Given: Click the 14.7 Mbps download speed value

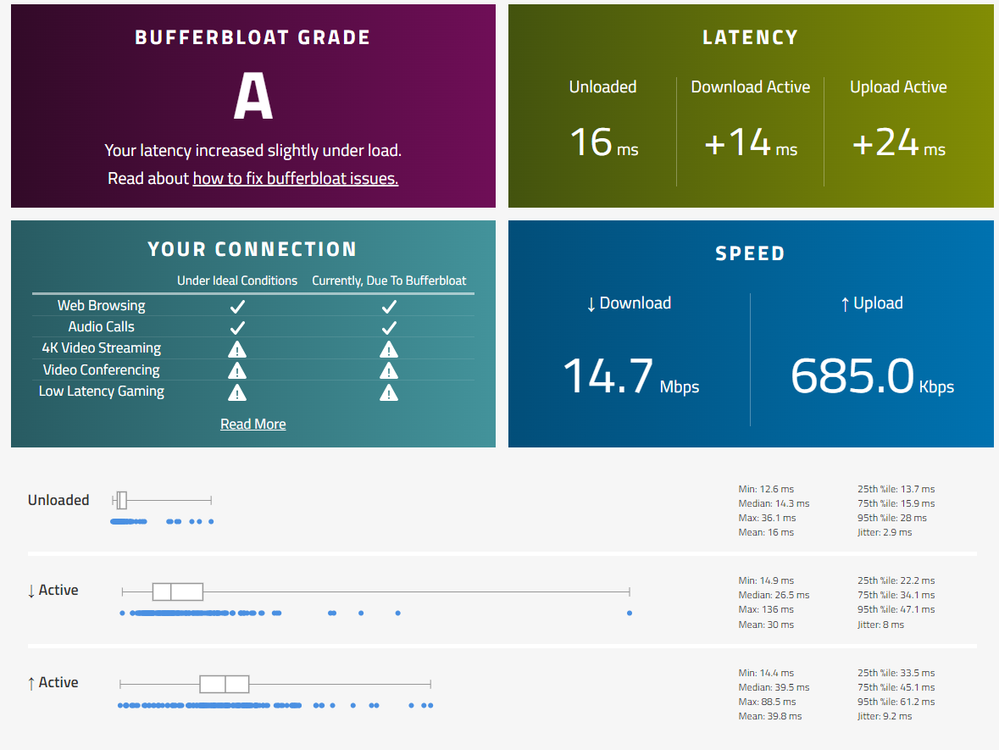Looking at the screenshot, I should [x=629, y=377].
